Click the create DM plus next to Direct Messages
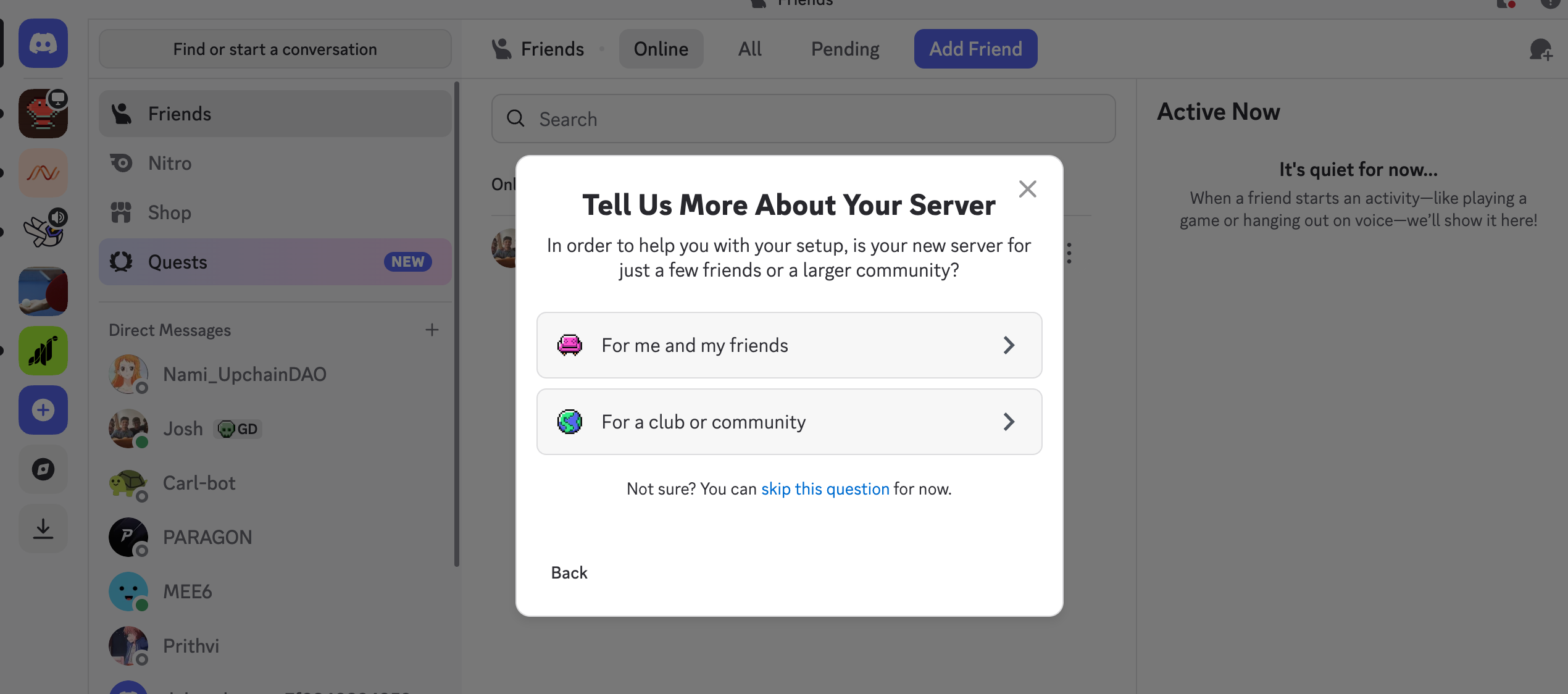Viewport: 1568px width, 694px height. (432, 330)
